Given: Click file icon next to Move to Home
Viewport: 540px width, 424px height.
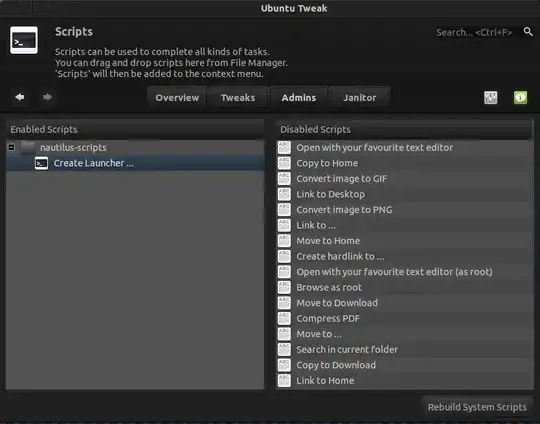Looking at the screenshot, I should pos(284,240).
